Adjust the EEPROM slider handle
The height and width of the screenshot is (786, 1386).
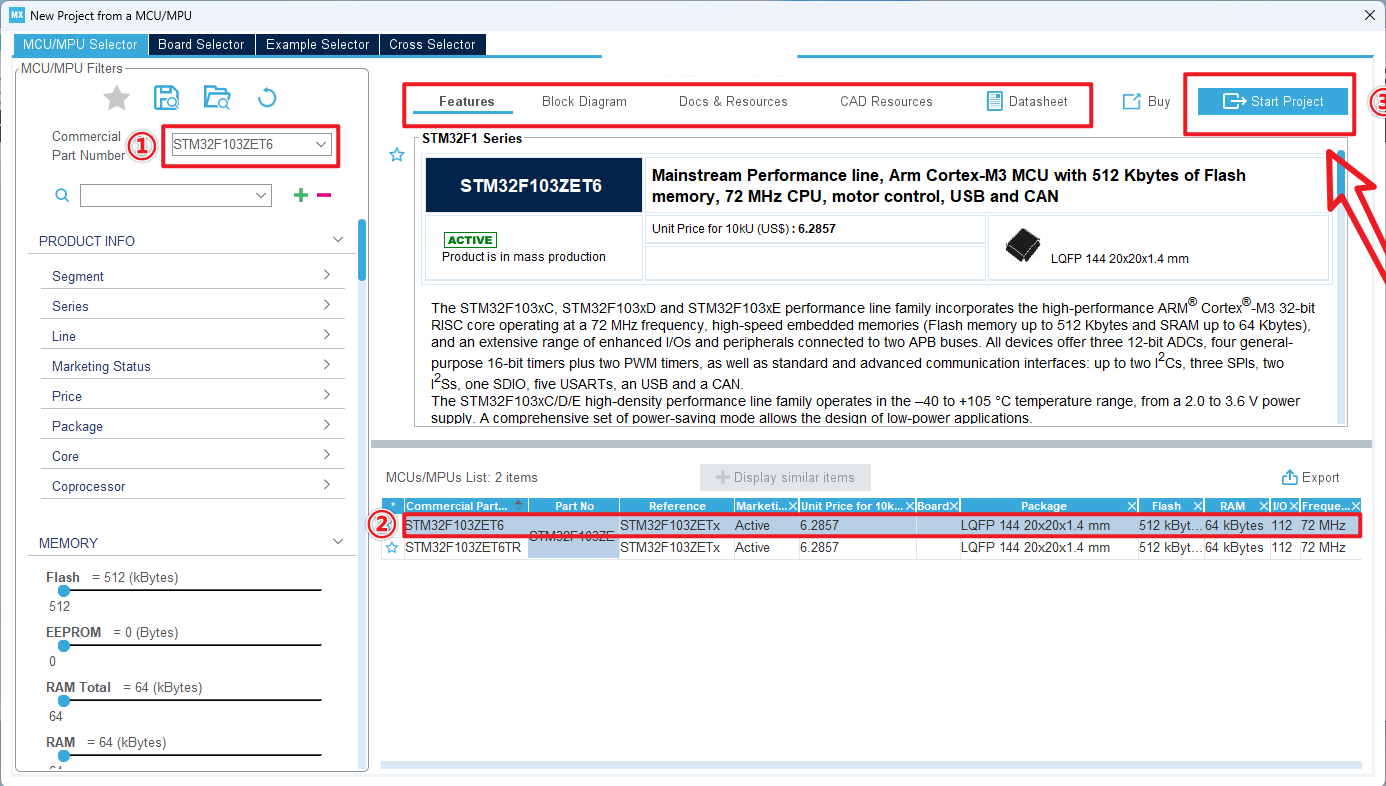coord(64,646)
